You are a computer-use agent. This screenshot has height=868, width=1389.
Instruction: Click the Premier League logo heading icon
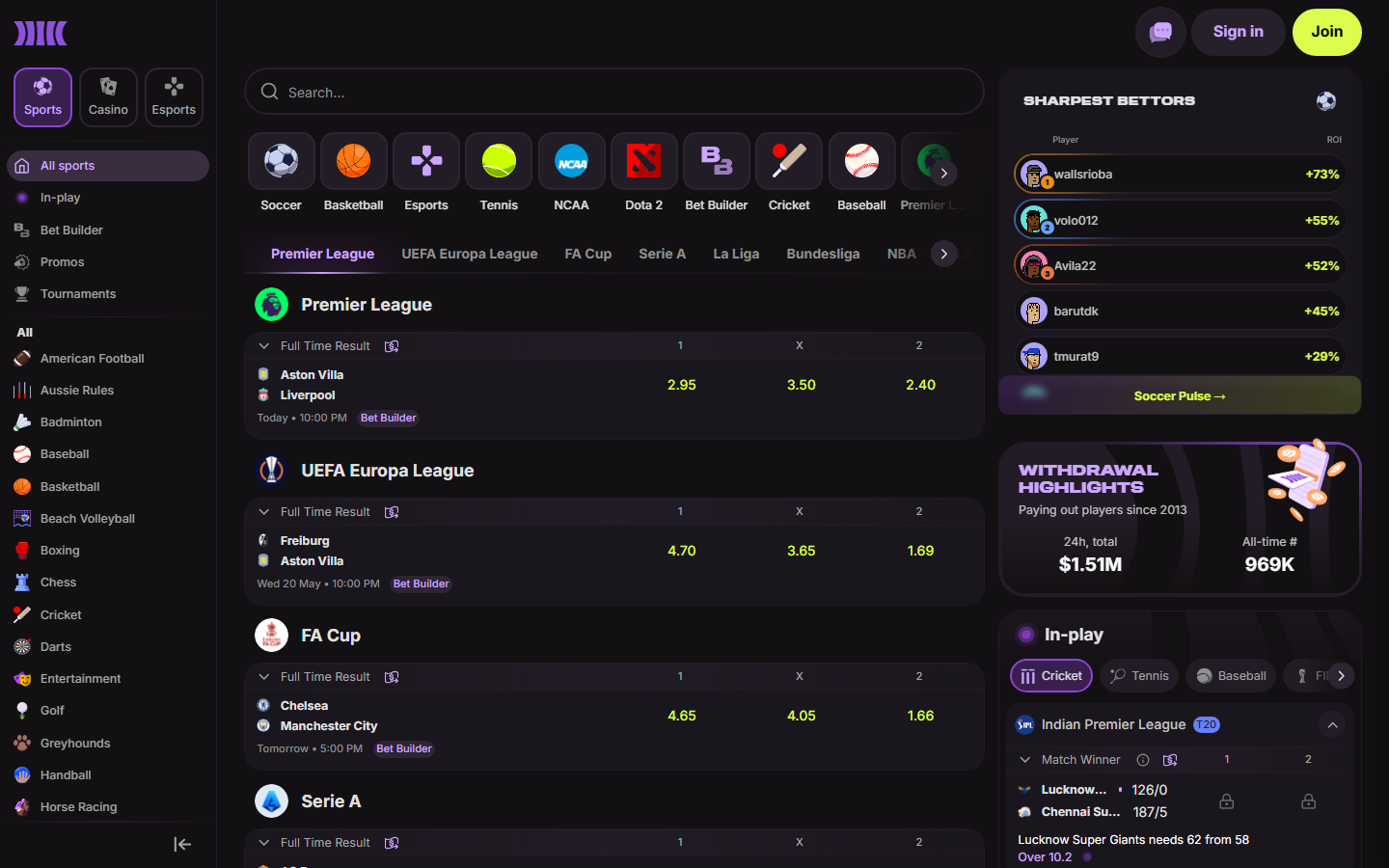coord(272,305)
